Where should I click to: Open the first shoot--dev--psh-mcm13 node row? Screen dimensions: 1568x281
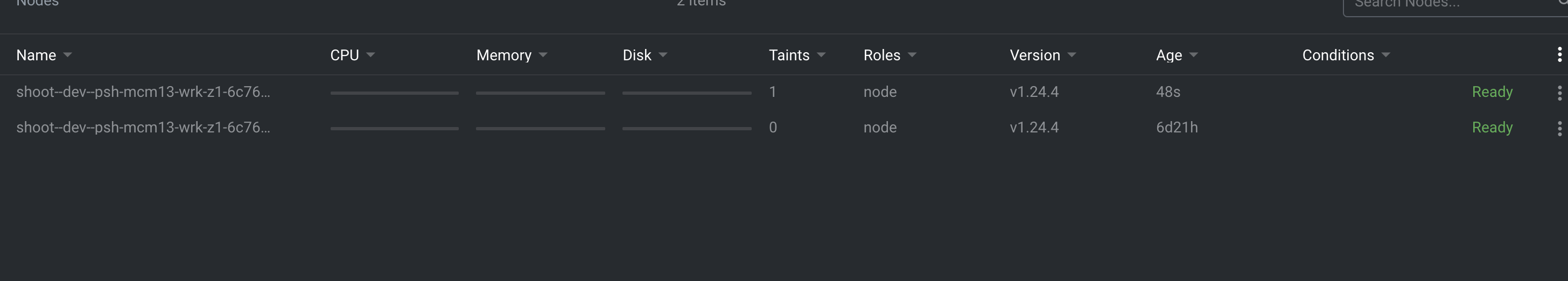point(143,92)
